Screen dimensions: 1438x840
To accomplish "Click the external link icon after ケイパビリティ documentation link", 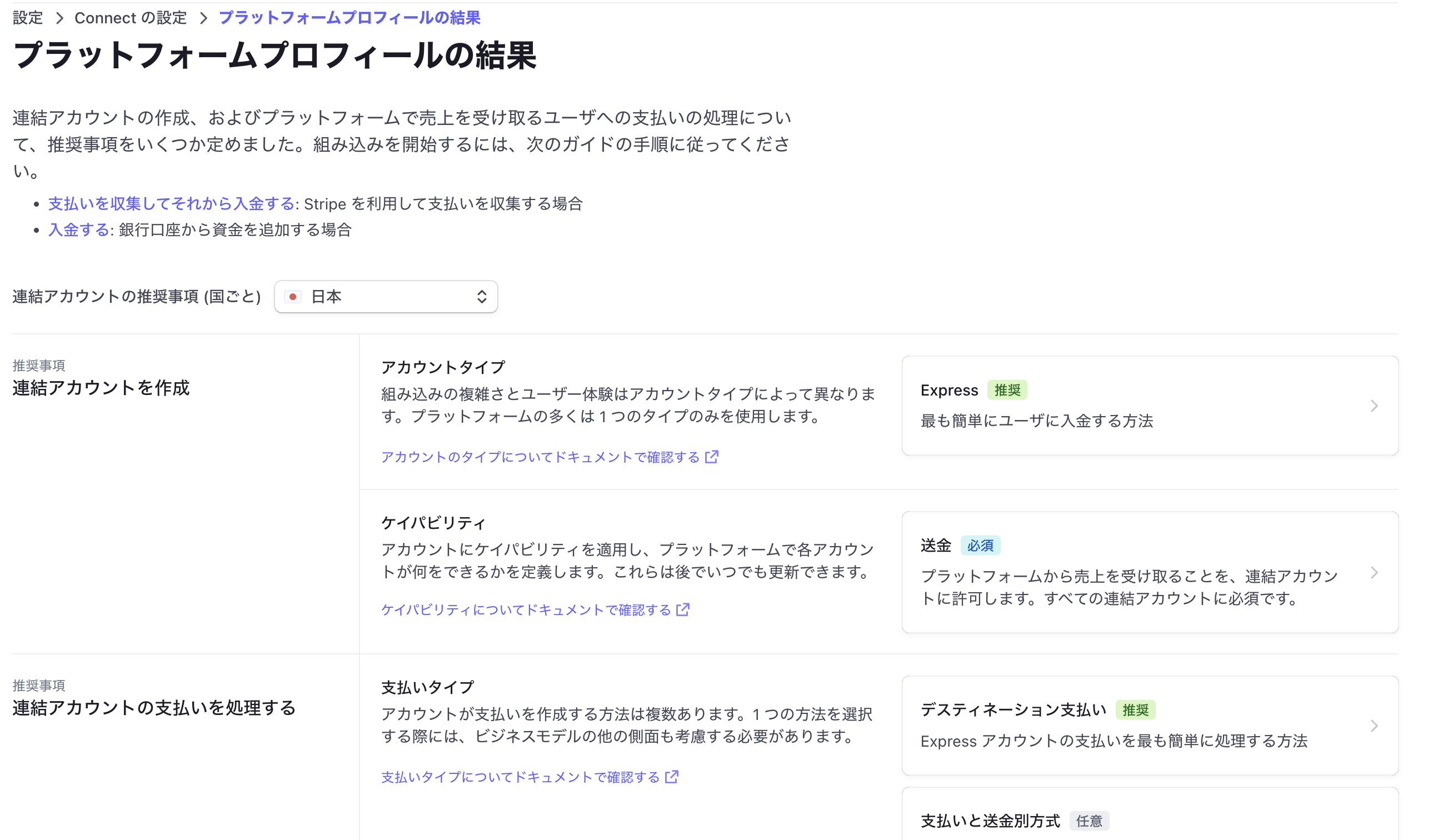I will tap(682, 610).
